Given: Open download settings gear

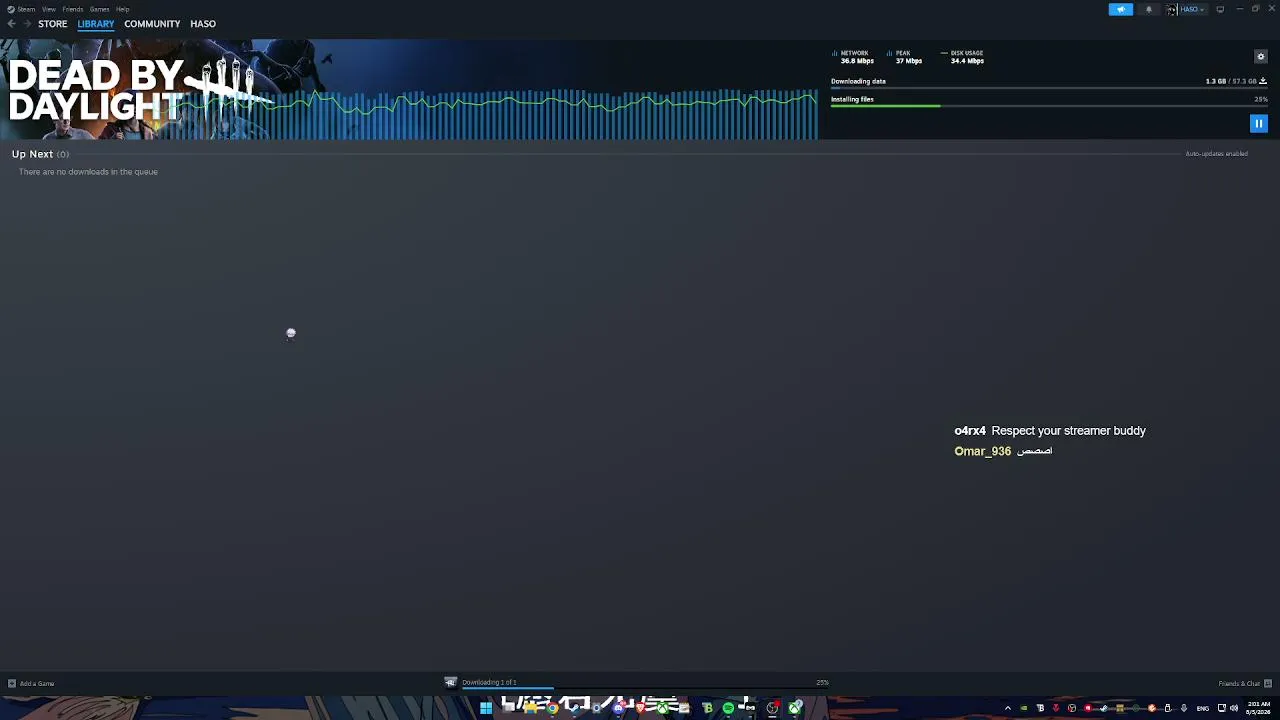Looking at the screenshot, I should point(1261,56).
